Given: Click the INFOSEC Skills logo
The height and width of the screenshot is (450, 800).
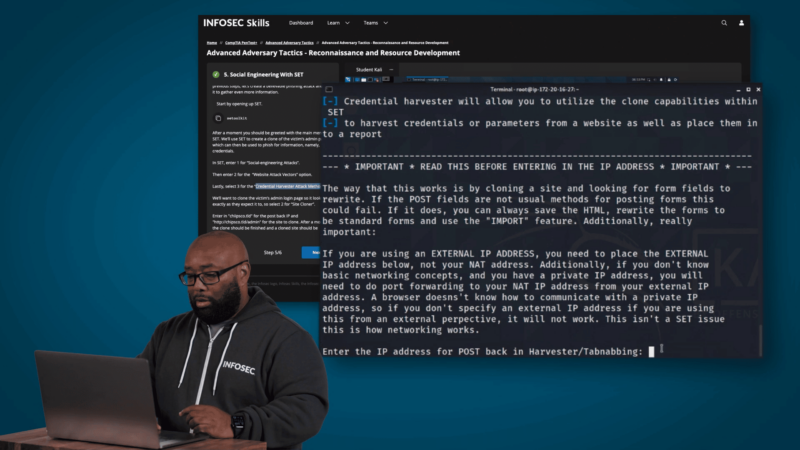Looking at the screenshot, I should [235, 22].
